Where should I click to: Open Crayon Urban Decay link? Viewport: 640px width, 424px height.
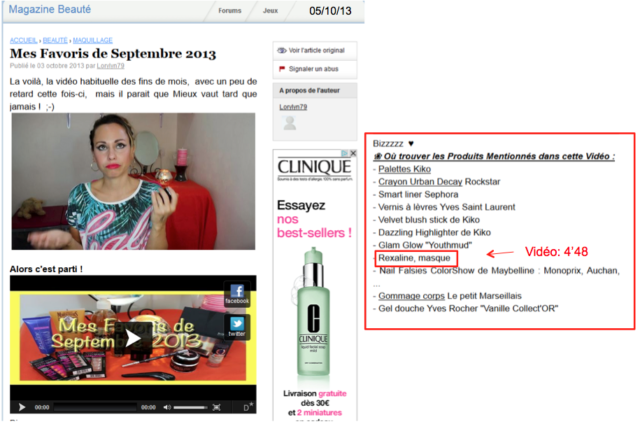click(420, 182)
